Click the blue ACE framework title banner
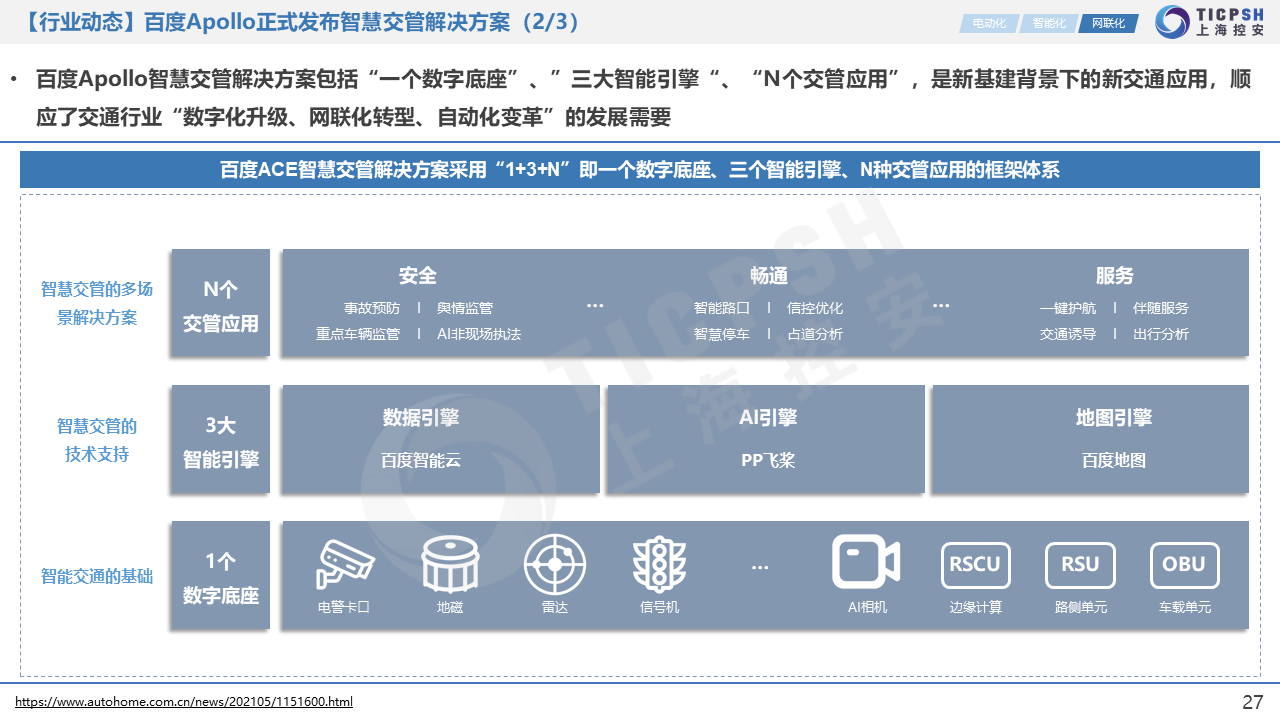The image size is (1280, 720). [x=640, y=170]
